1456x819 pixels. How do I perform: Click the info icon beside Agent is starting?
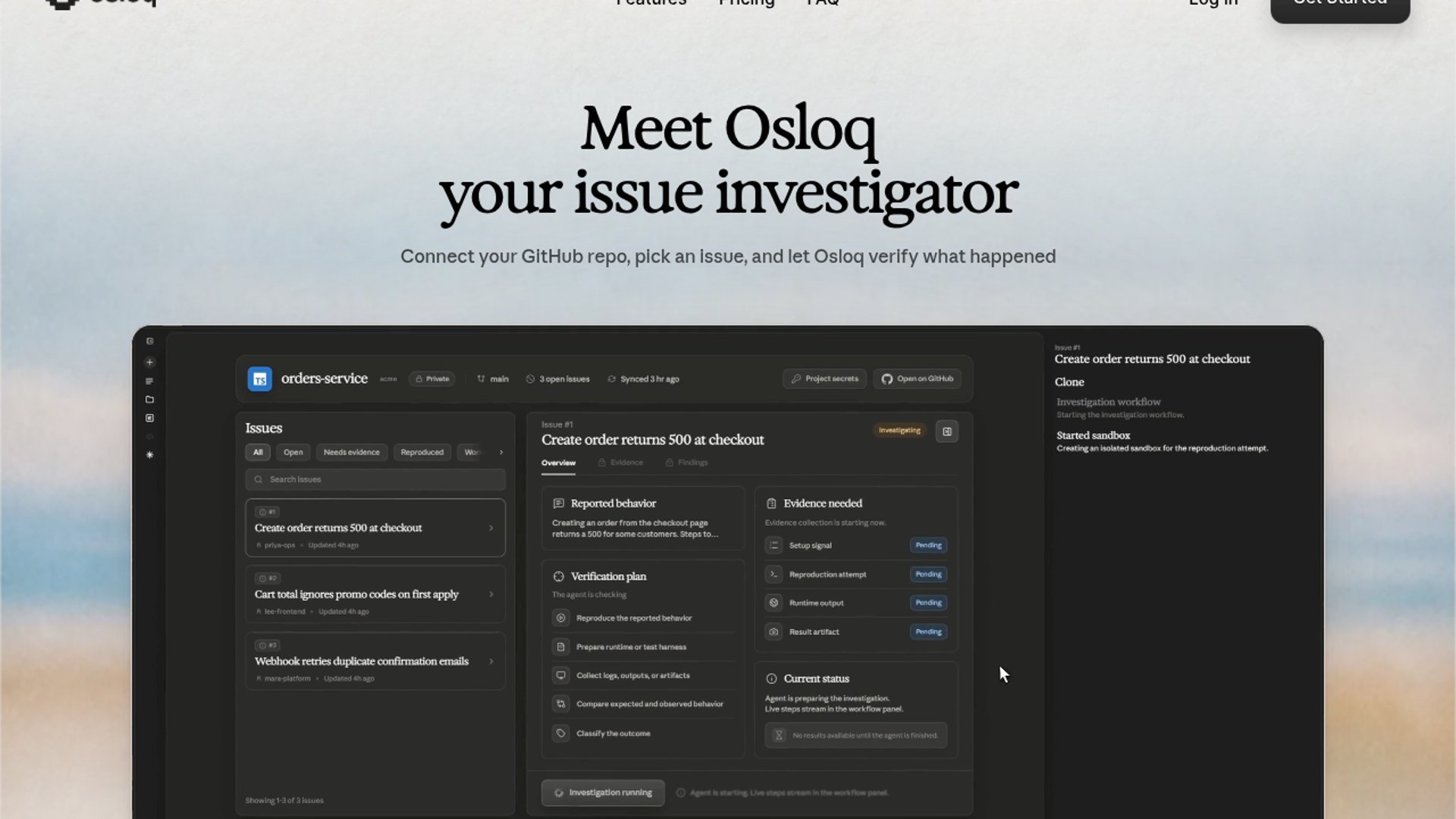pos(681,792)
